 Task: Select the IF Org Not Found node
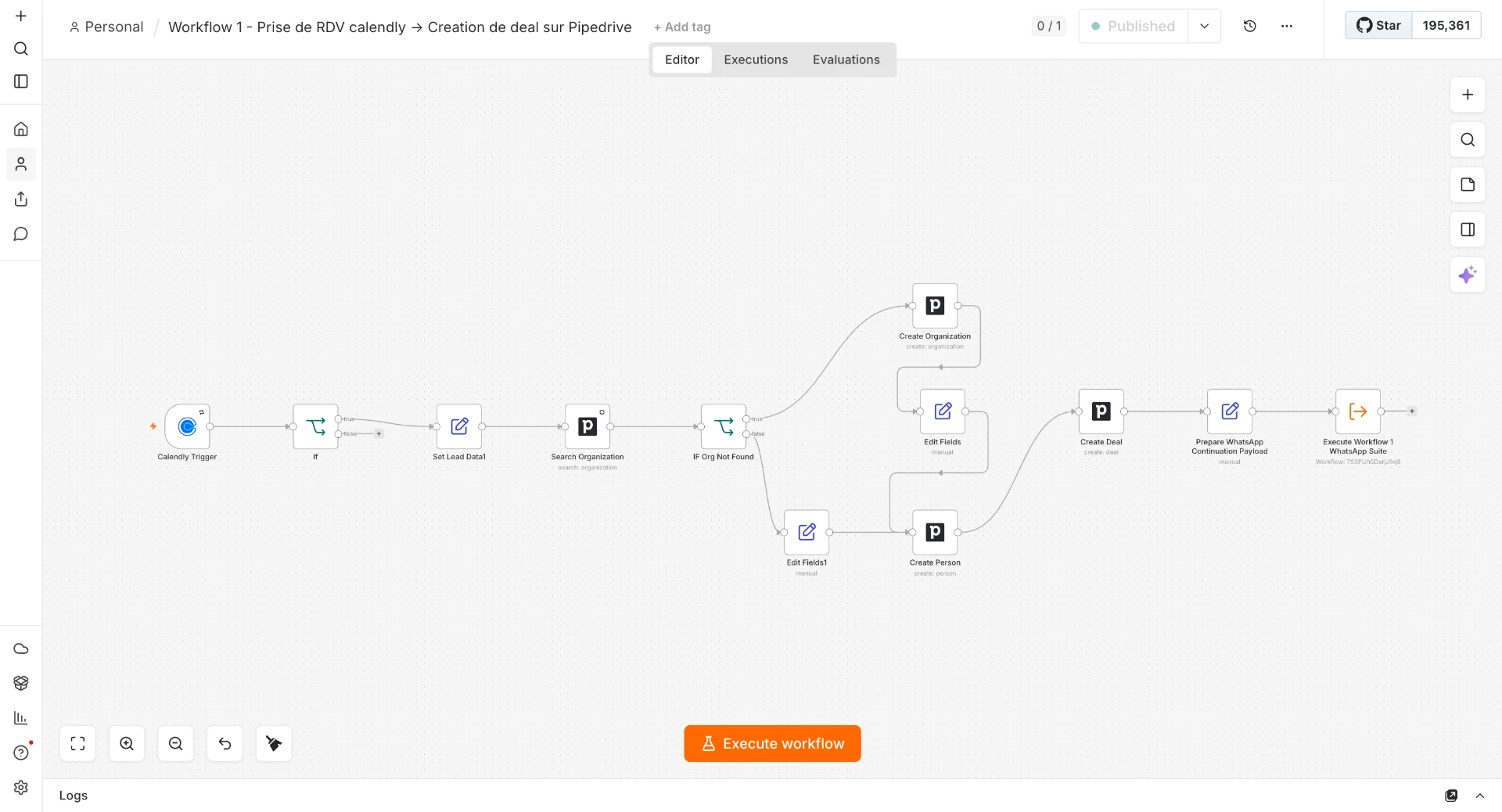click(x=724, y=426)
